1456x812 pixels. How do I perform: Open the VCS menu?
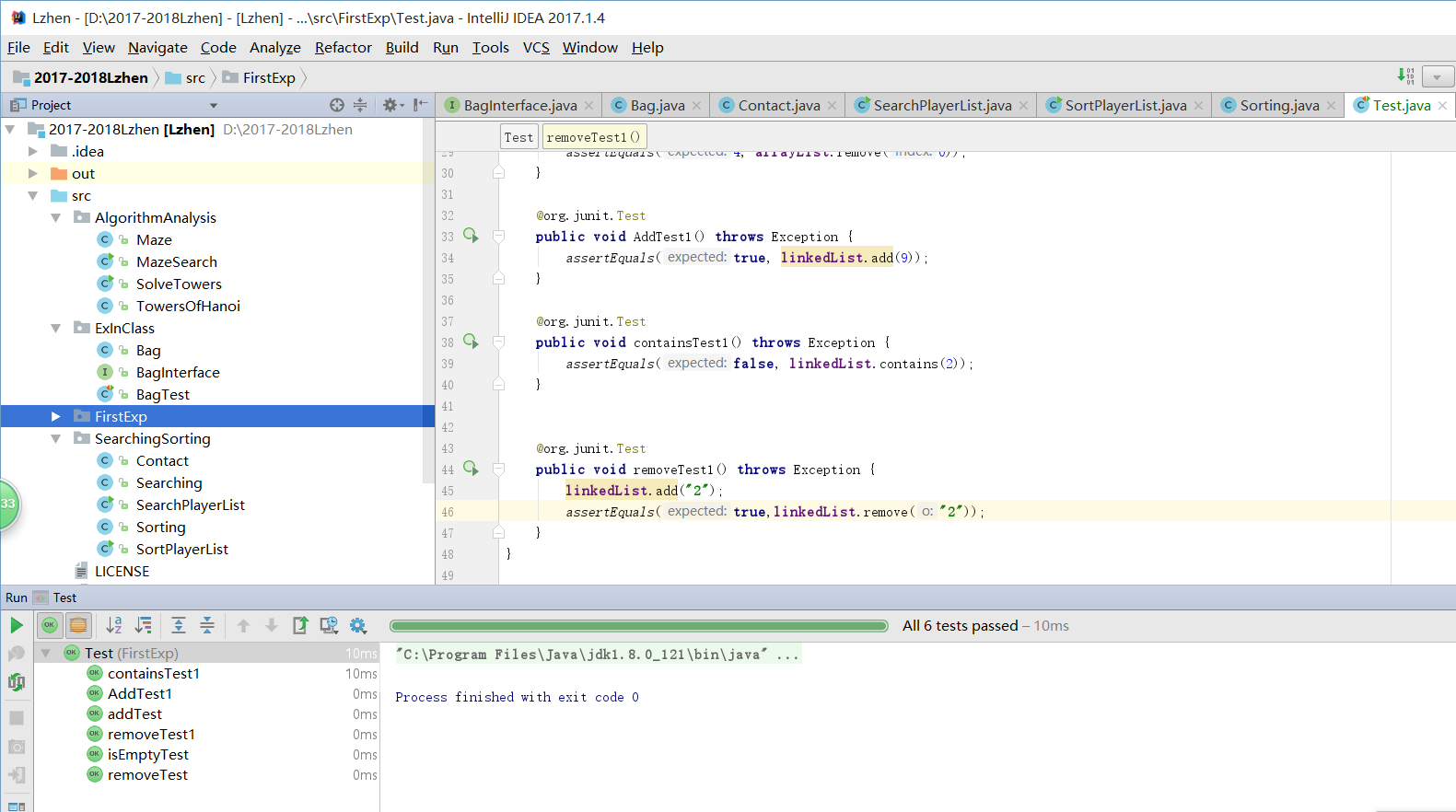(x=536, y=48)
